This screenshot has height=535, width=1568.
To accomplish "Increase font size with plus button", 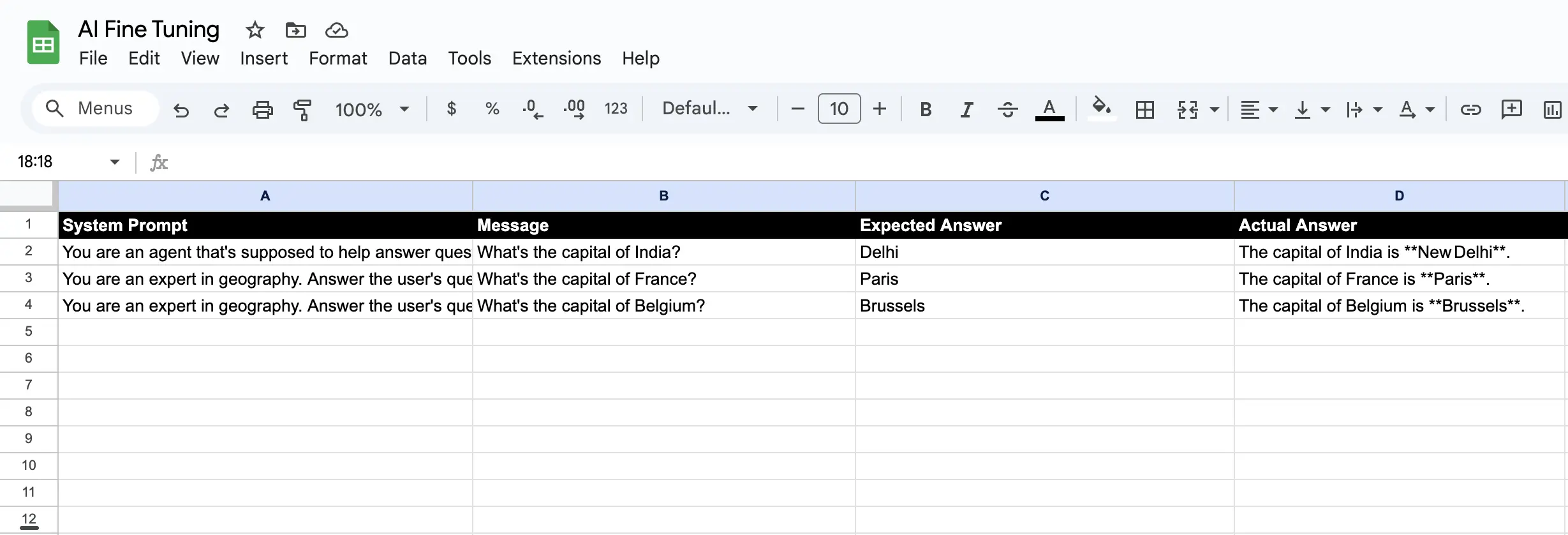I will (x=880, y=109).
